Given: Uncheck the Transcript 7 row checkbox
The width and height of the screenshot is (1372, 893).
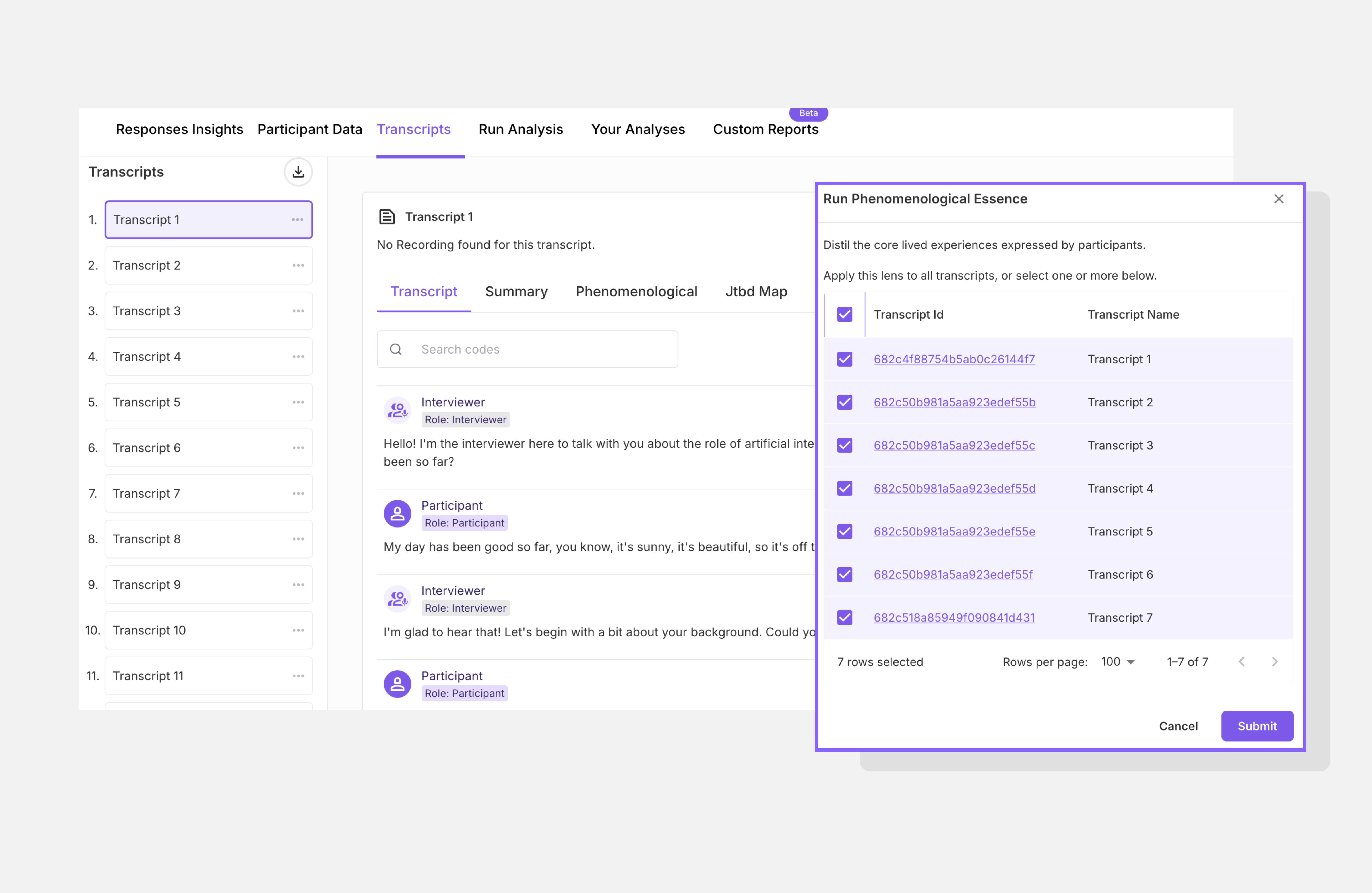Looking at the screenshot, I should point(845,618).
